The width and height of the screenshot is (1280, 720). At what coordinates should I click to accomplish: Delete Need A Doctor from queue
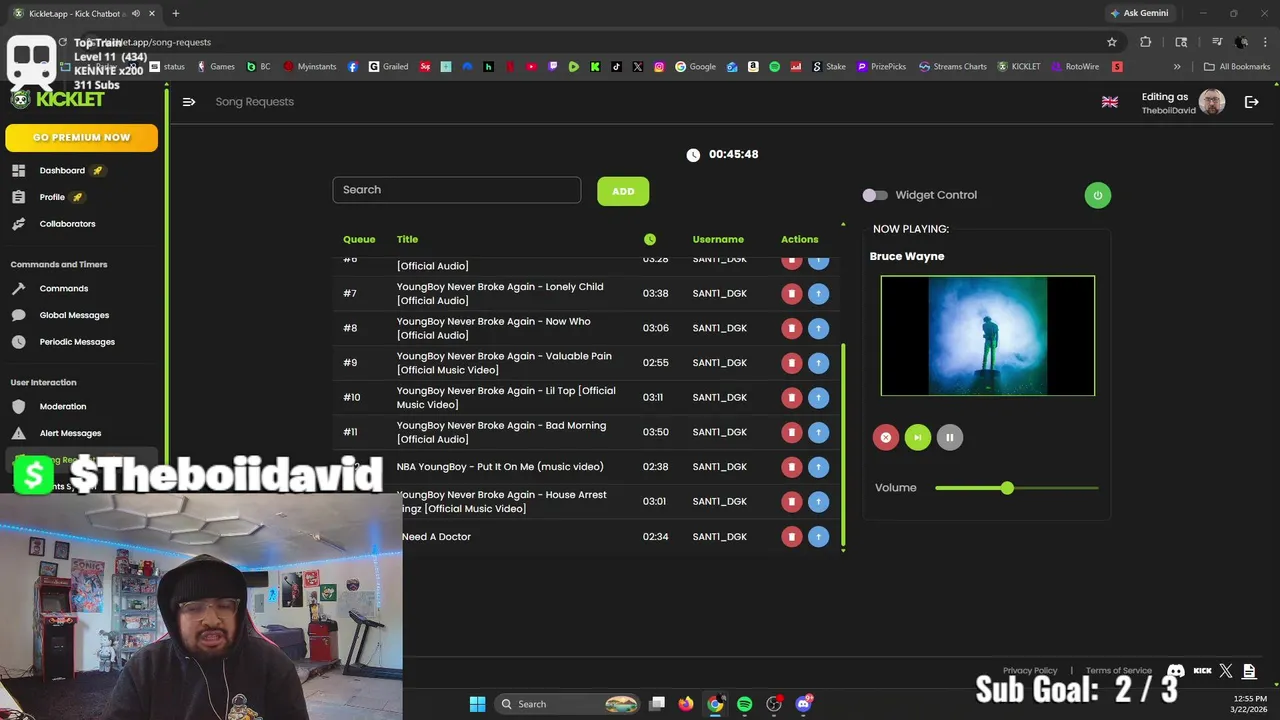pos(792,536)
